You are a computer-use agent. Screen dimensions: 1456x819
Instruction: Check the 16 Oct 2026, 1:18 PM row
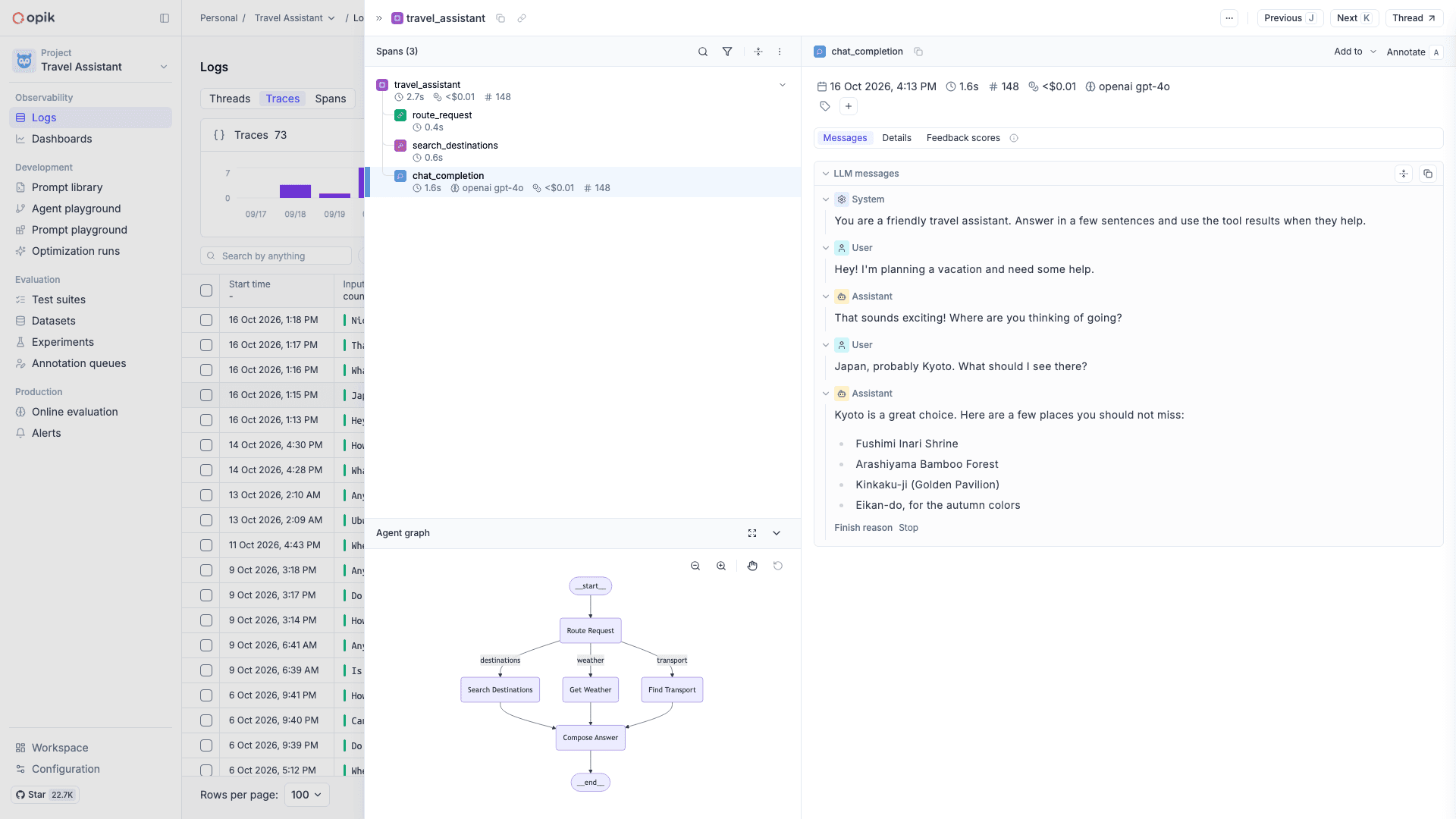click(x=206, y=320)
